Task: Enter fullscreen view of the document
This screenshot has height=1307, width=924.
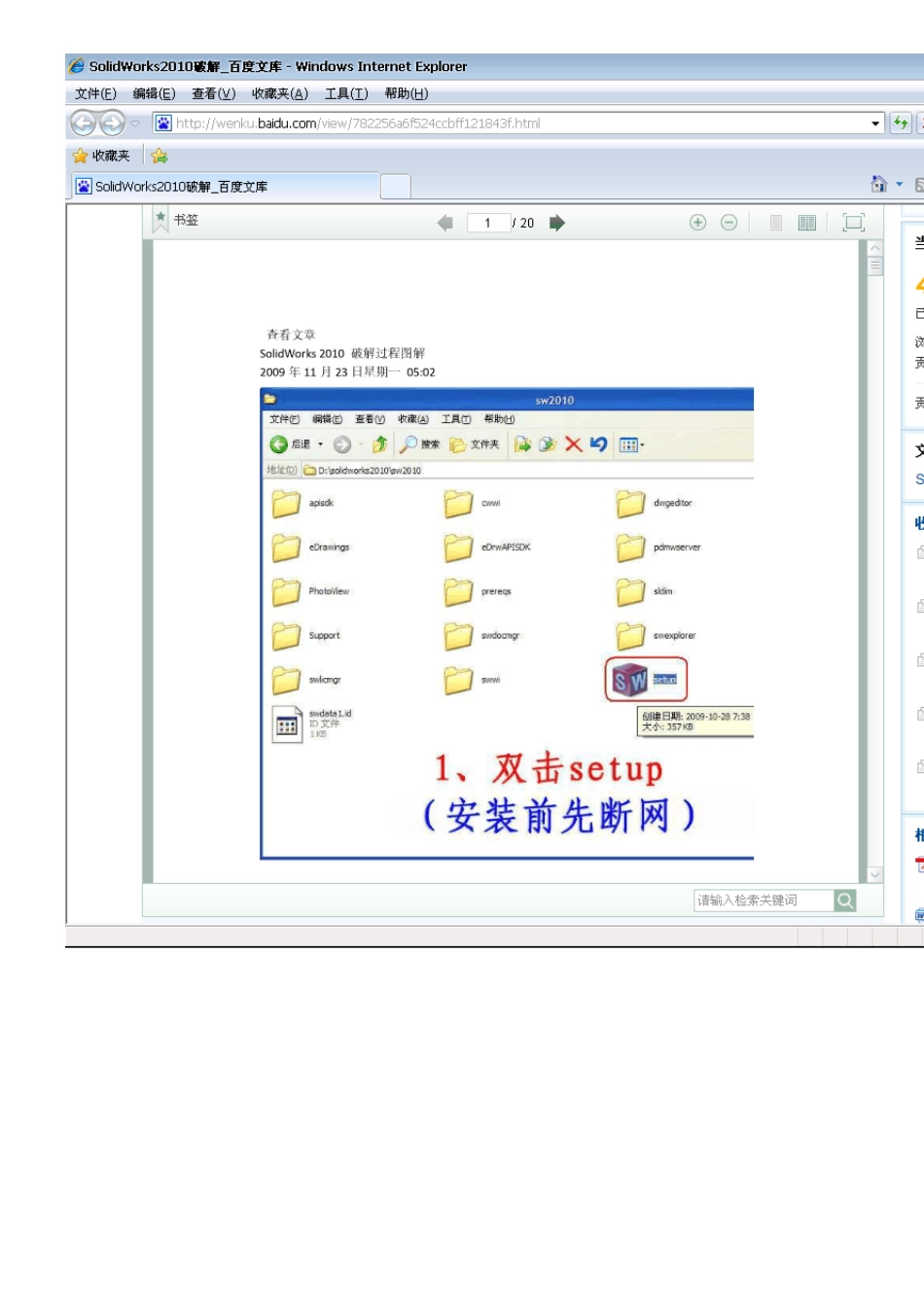Action: pyautogui.click(x=853, y=223)
